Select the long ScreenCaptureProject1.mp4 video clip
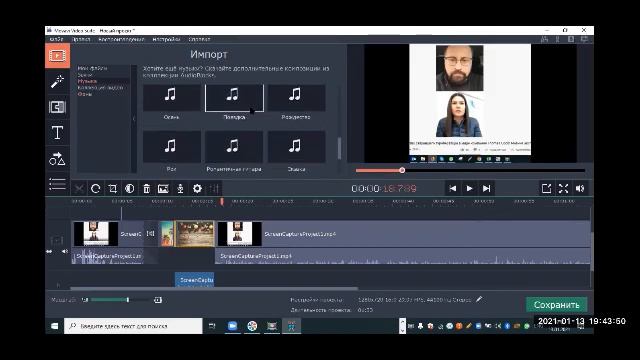 pos(404,234)
